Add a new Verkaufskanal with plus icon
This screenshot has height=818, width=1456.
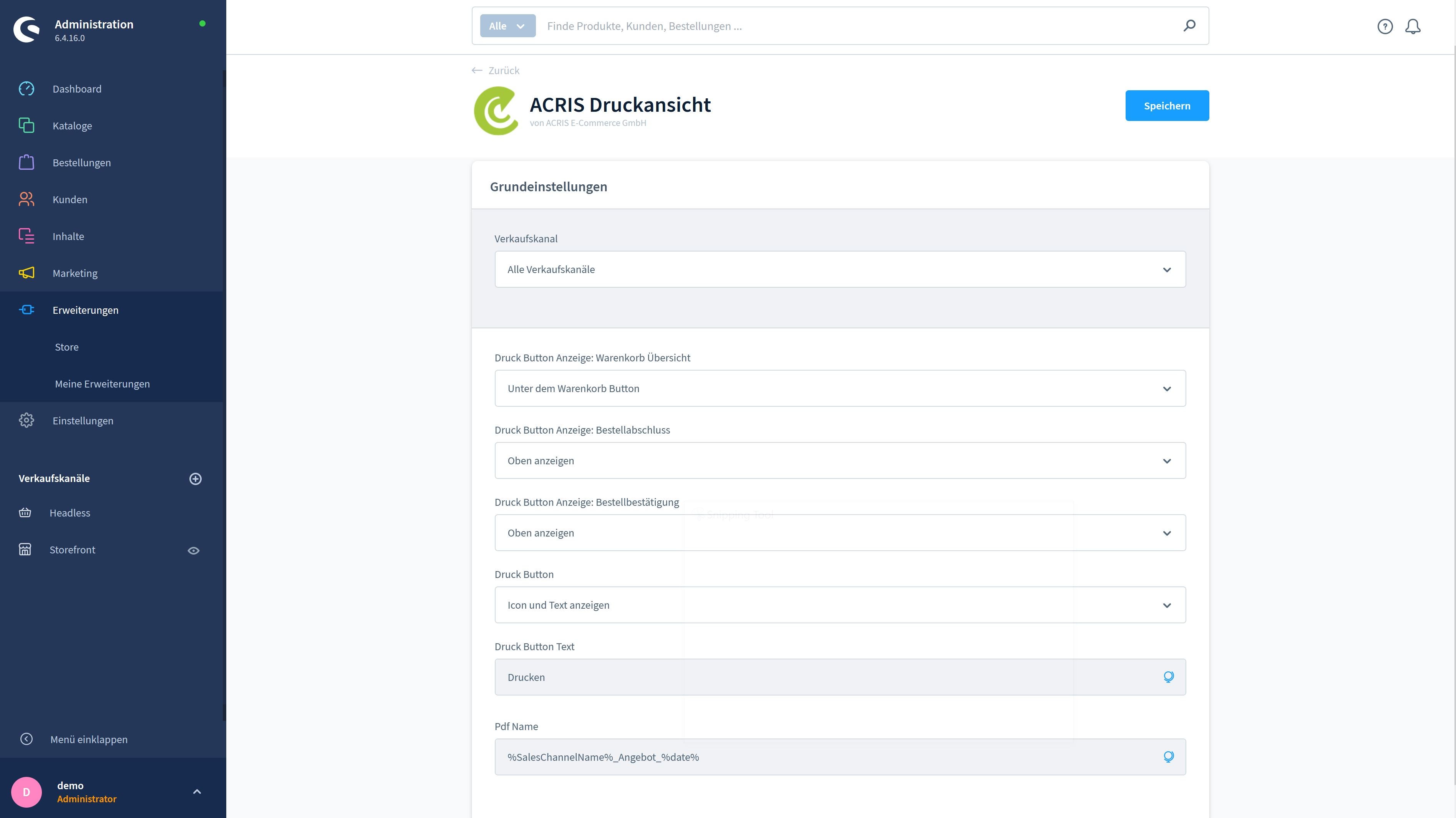point(196,479)
